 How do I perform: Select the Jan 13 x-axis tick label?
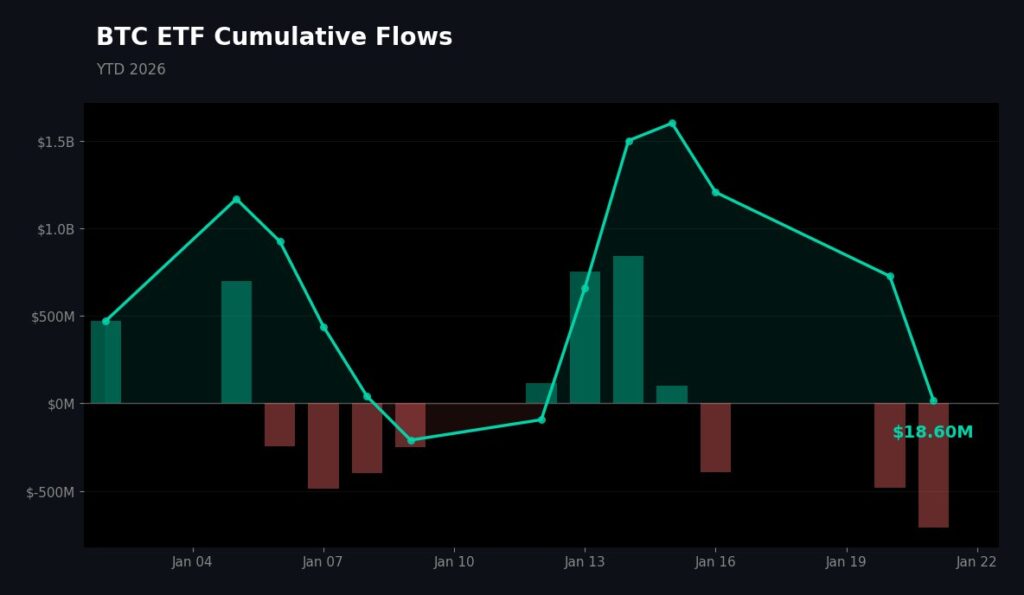pyautogui.click(x=585, y=562)
